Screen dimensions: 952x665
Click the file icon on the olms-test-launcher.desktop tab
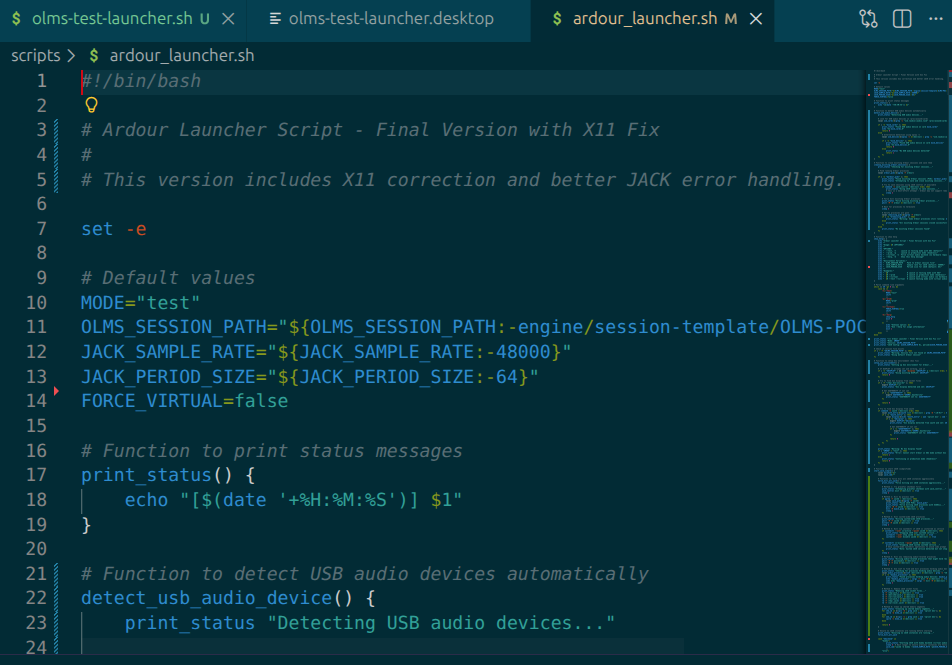click(274, 18)
